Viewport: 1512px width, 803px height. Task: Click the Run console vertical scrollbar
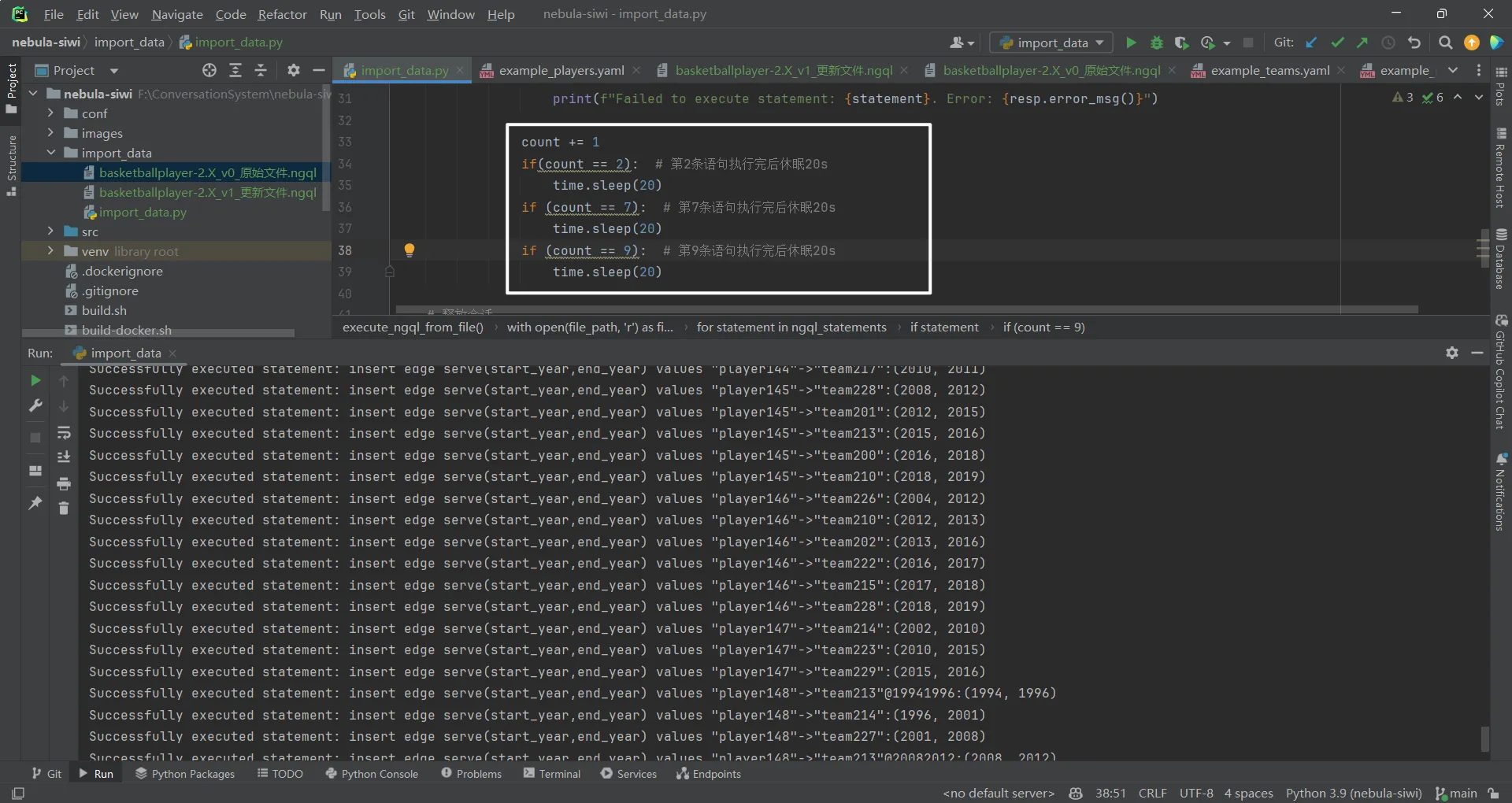[1484, 738]
